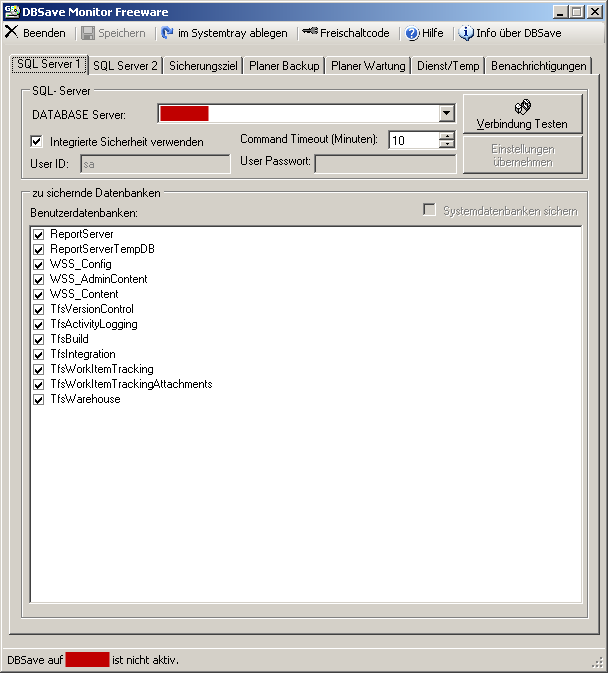
Task: Maximize the DBSave Monitor window
Action: tap(577, 12)
